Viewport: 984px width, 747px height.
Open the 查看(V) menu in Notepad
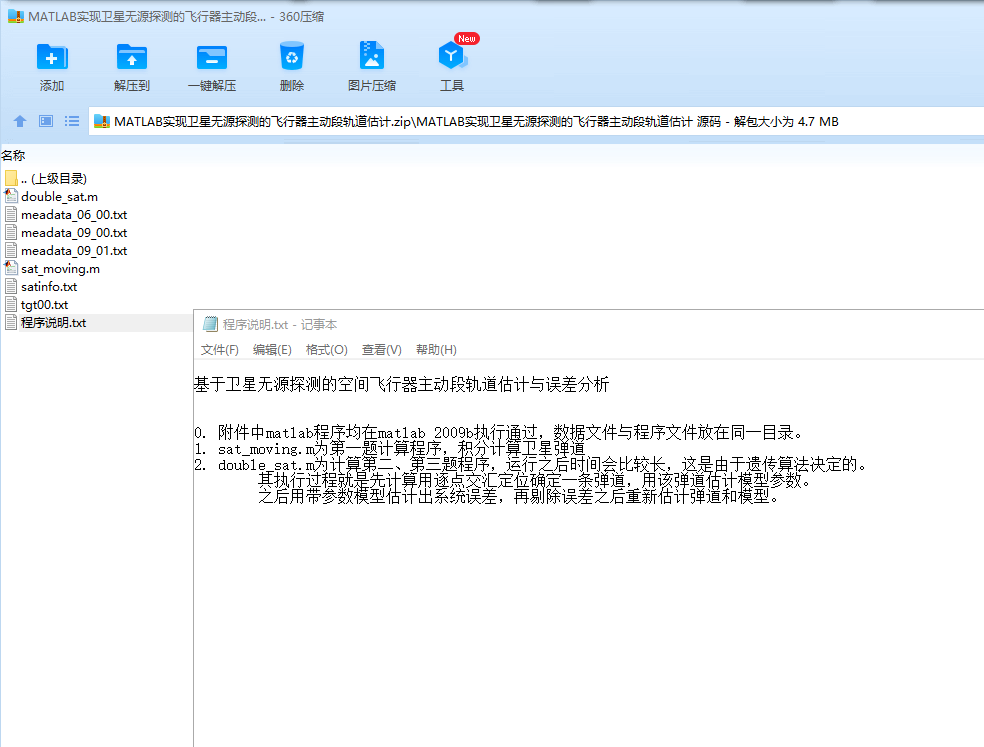click(382, 350)
